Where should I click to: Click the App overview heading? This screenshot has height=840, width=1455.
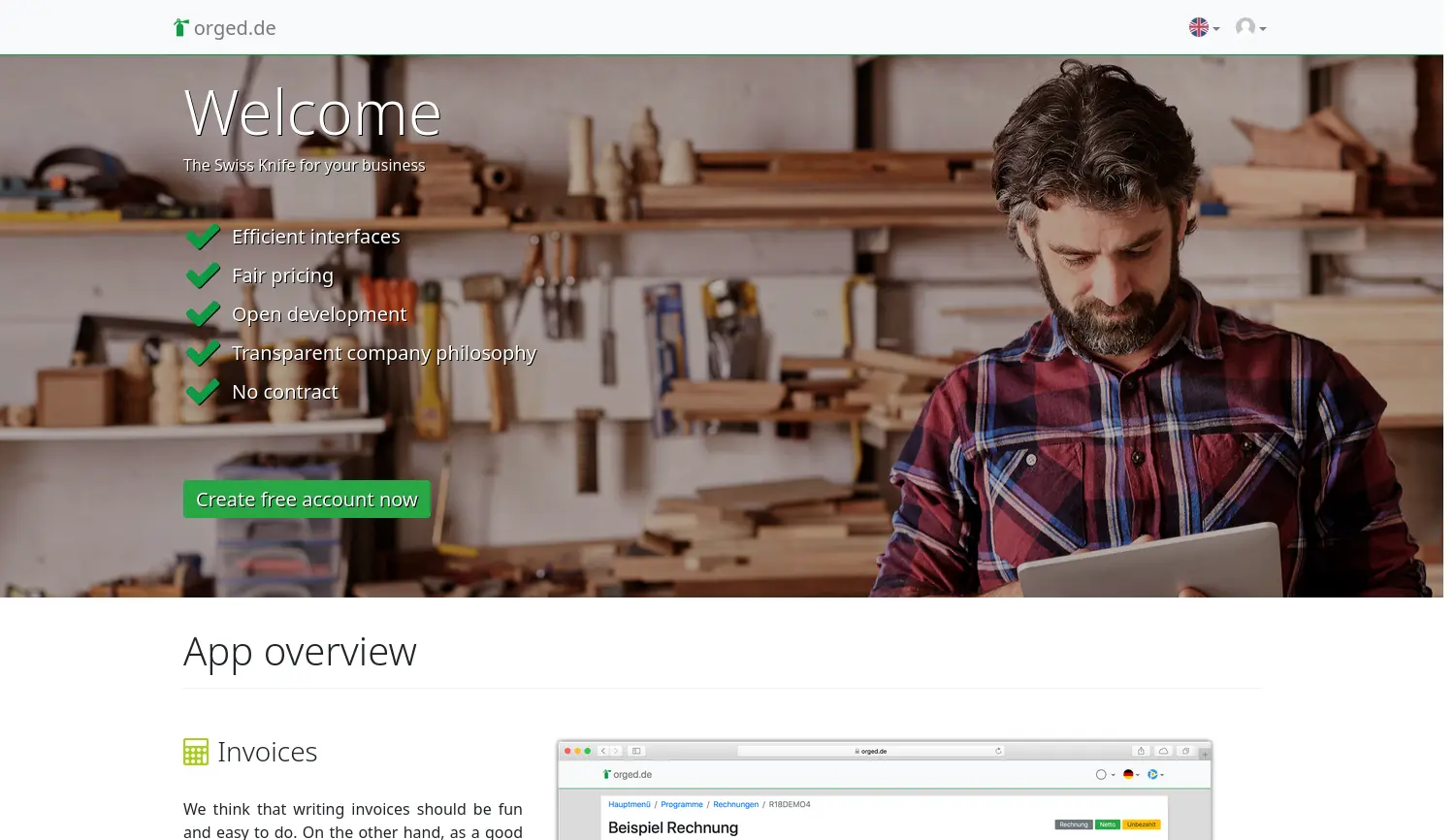[x=300, y=652]
